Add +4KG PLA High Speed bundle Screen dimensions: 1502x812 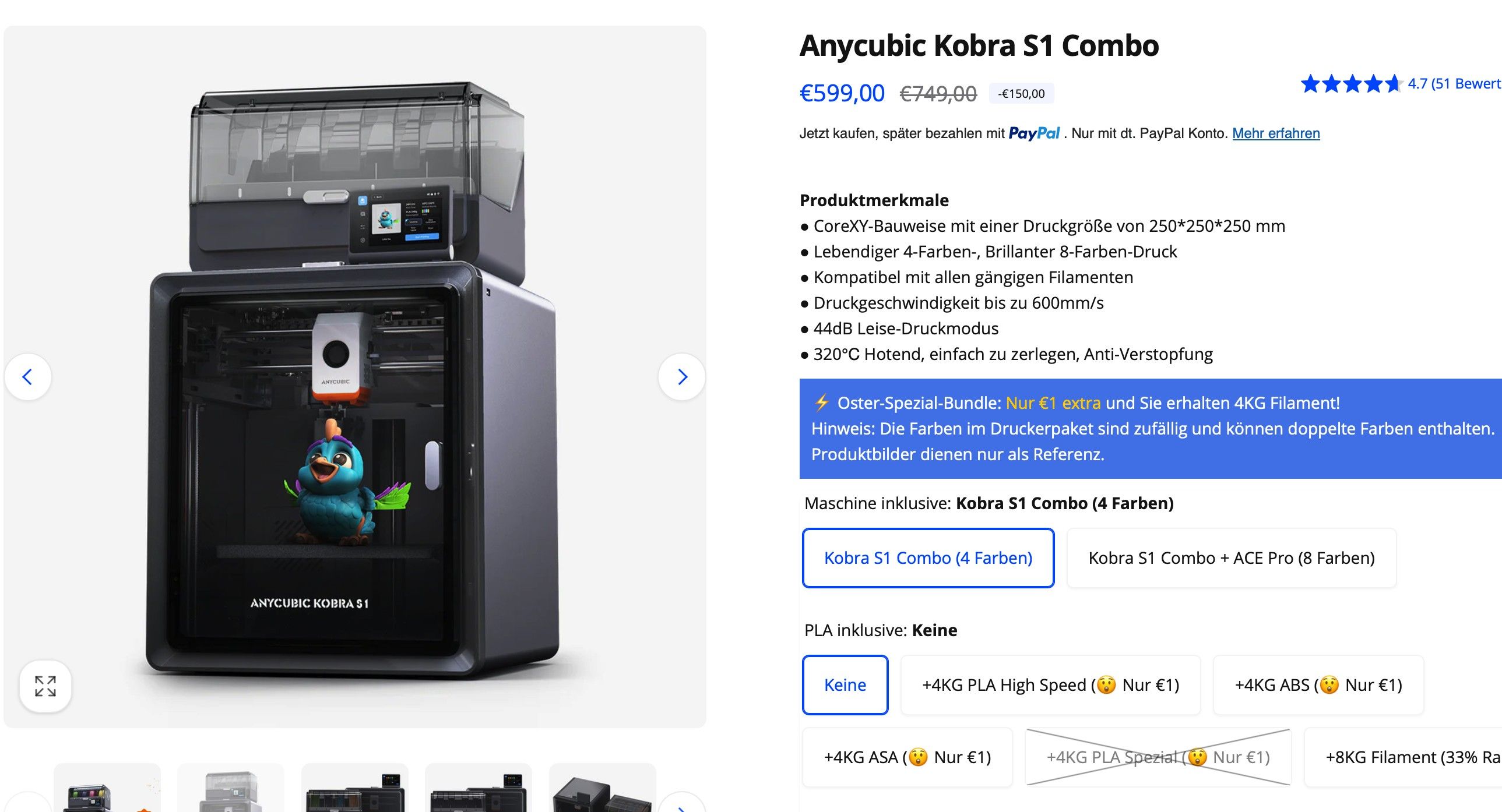(x=1050, y=685)
